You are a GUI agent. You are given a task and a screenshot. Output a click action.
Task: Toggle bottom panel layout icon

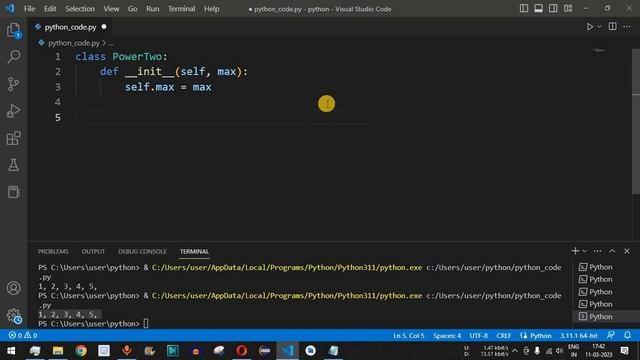(538, 9)
